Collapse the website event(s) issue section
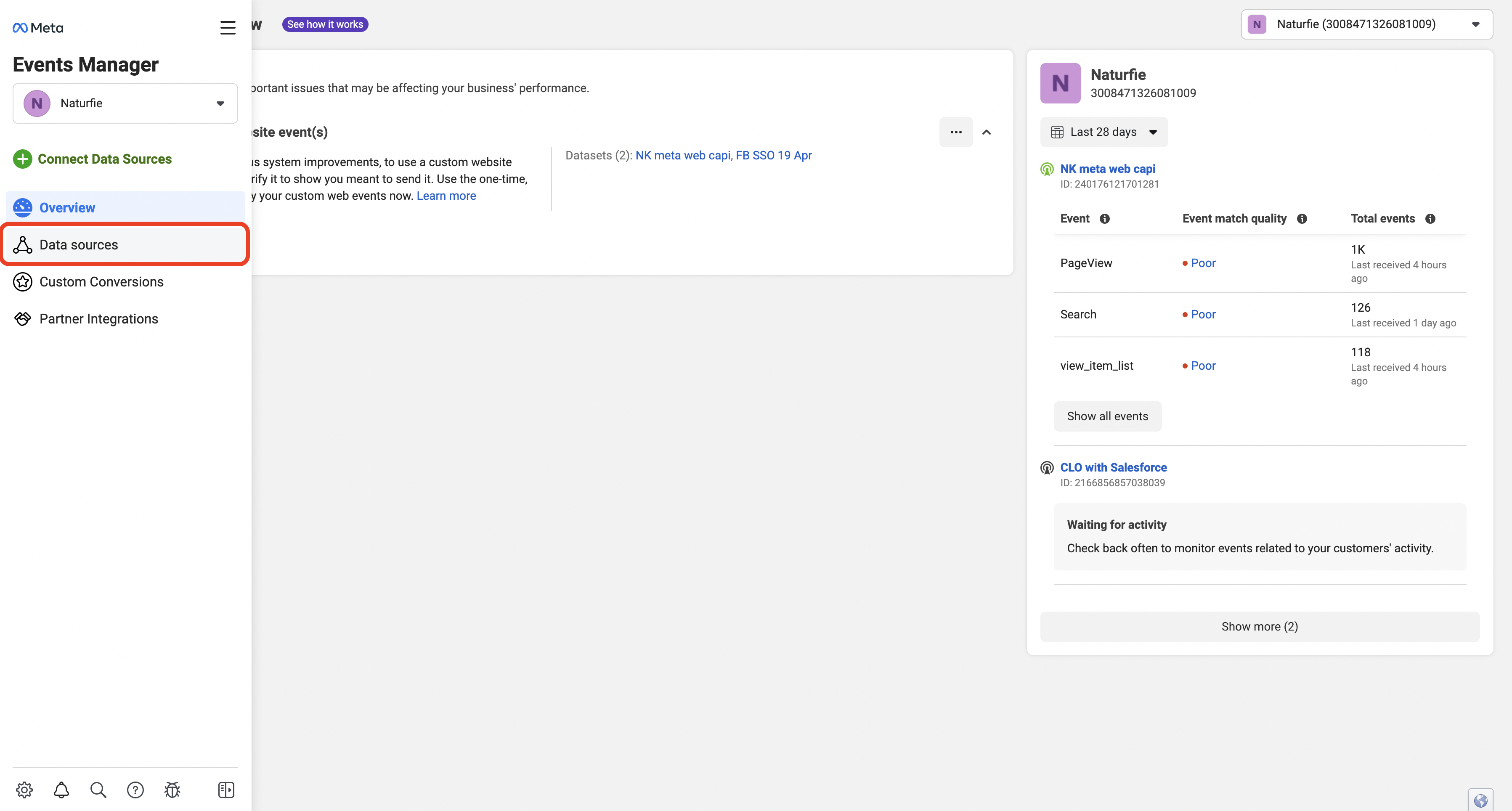 (x=987, y=132)
